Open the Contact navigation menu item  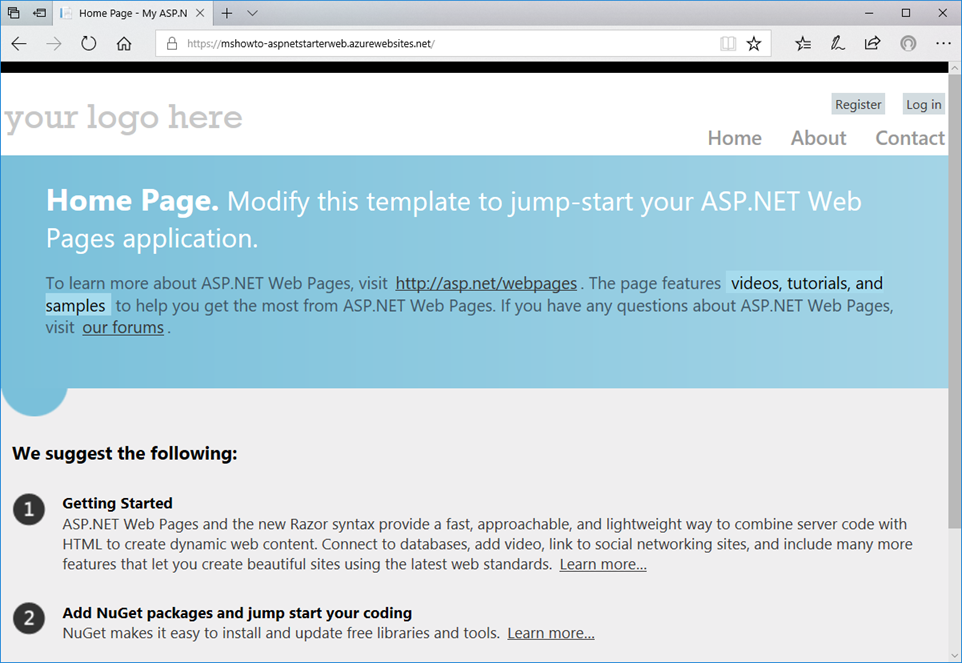coord(910,138)
